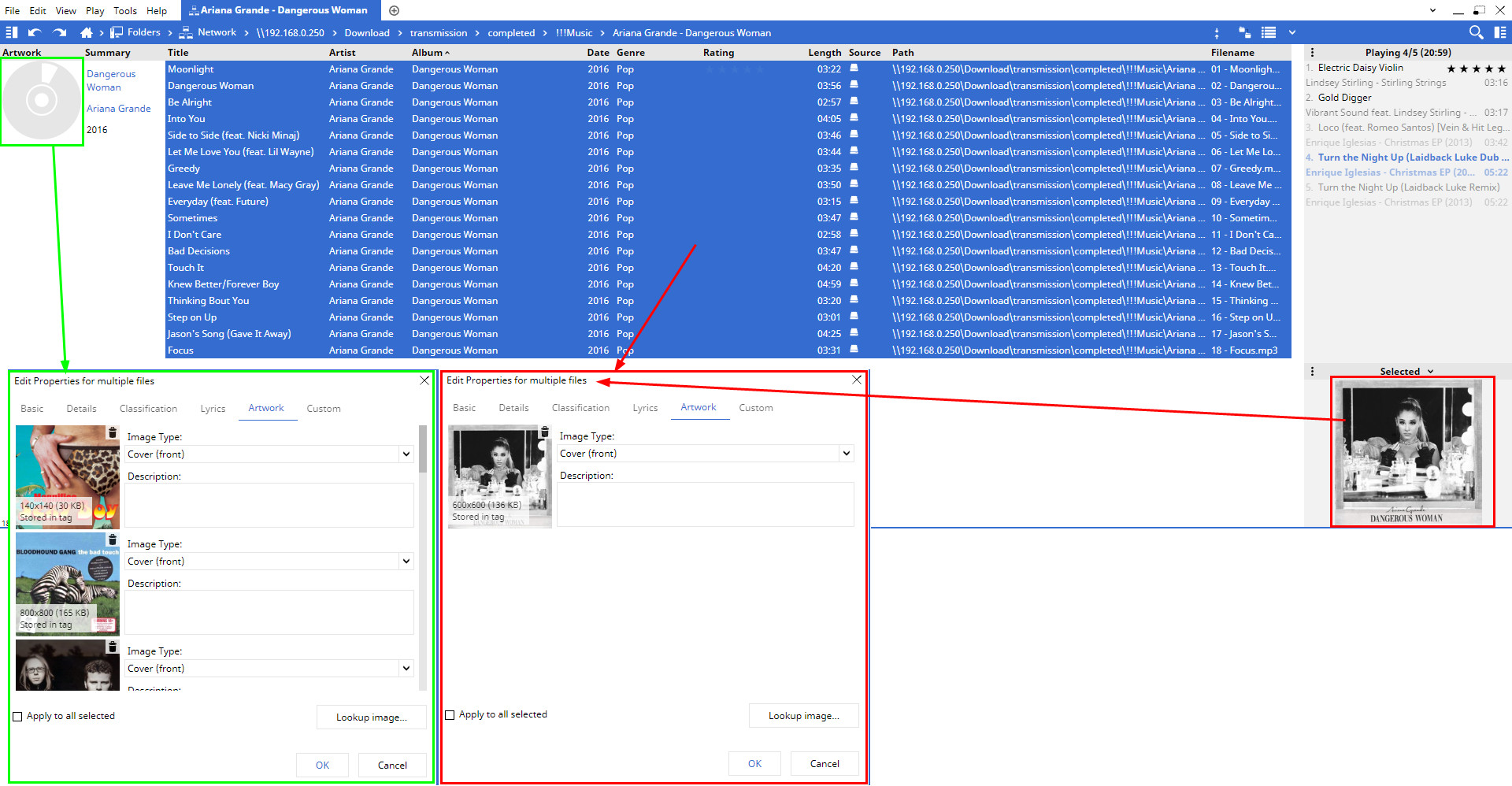Open a new tab with plus icon
Image resolution: width=1512 pixels, height=786 pixels.
[395, 10]
